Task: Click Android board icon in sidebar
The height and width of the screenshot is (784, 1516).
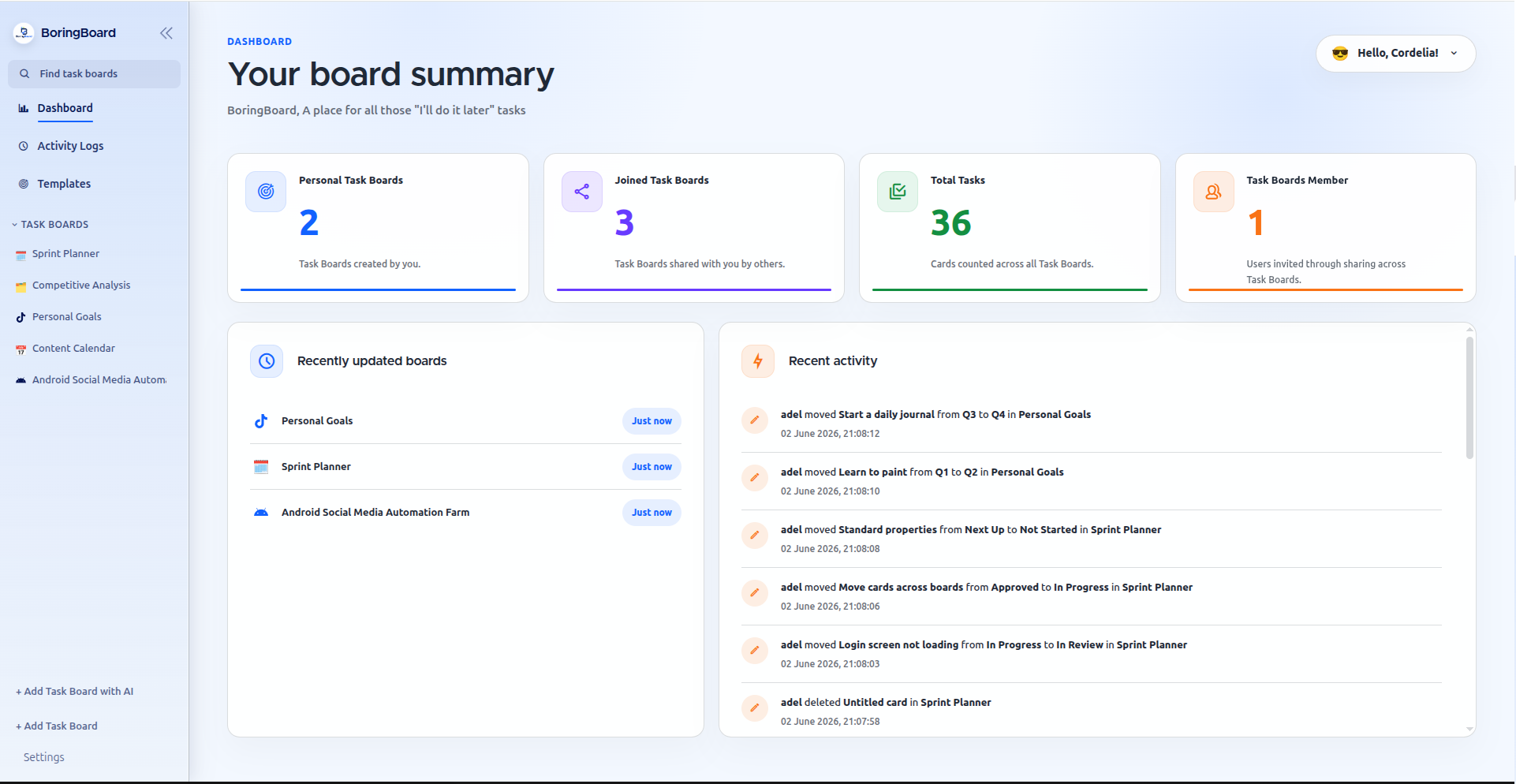Action: click(21, 380)
